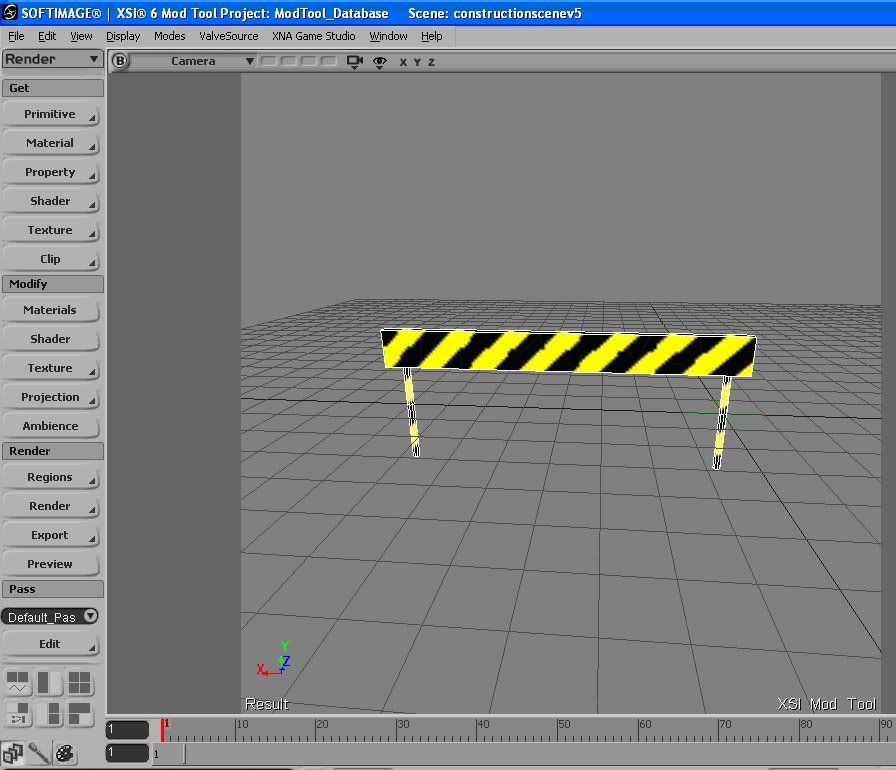The width and height of the screenshot is (896, 770).
Task: Click the Pass section header
Action: (x=53, y=589)
